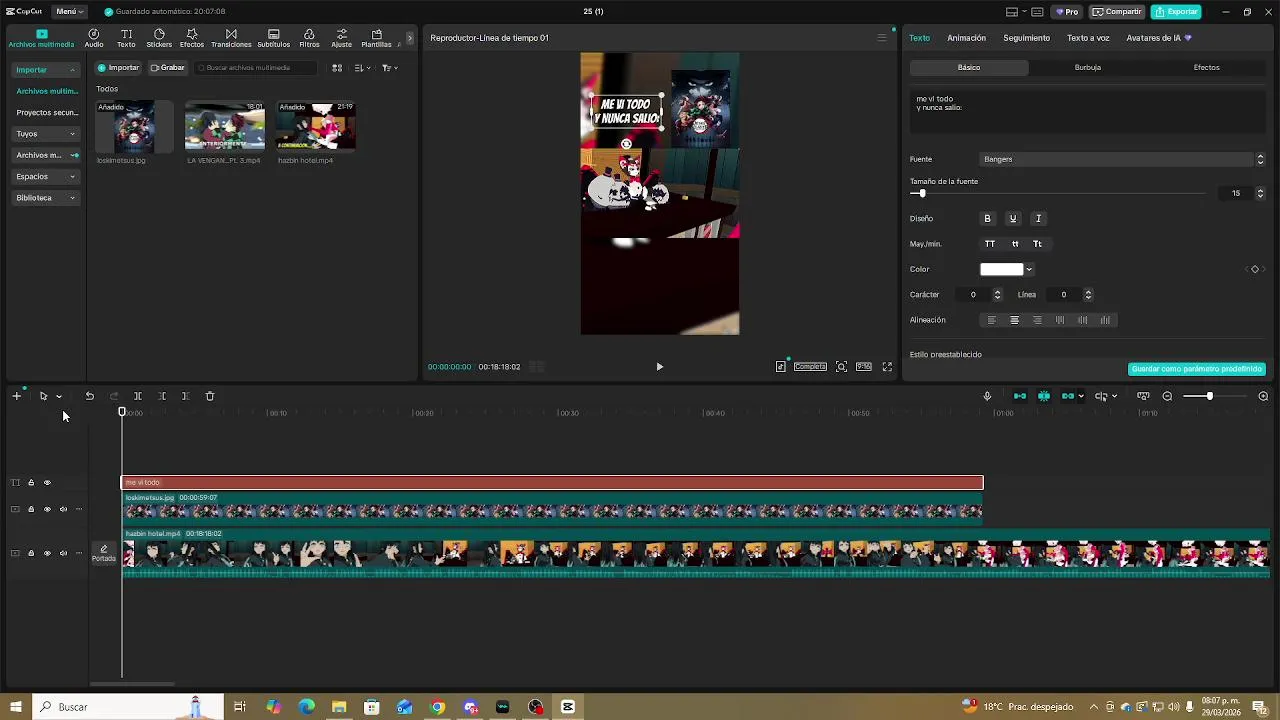This screenshot has height=720, width=1280.
Task: Open the Audio panel
Action: (94, 38)
